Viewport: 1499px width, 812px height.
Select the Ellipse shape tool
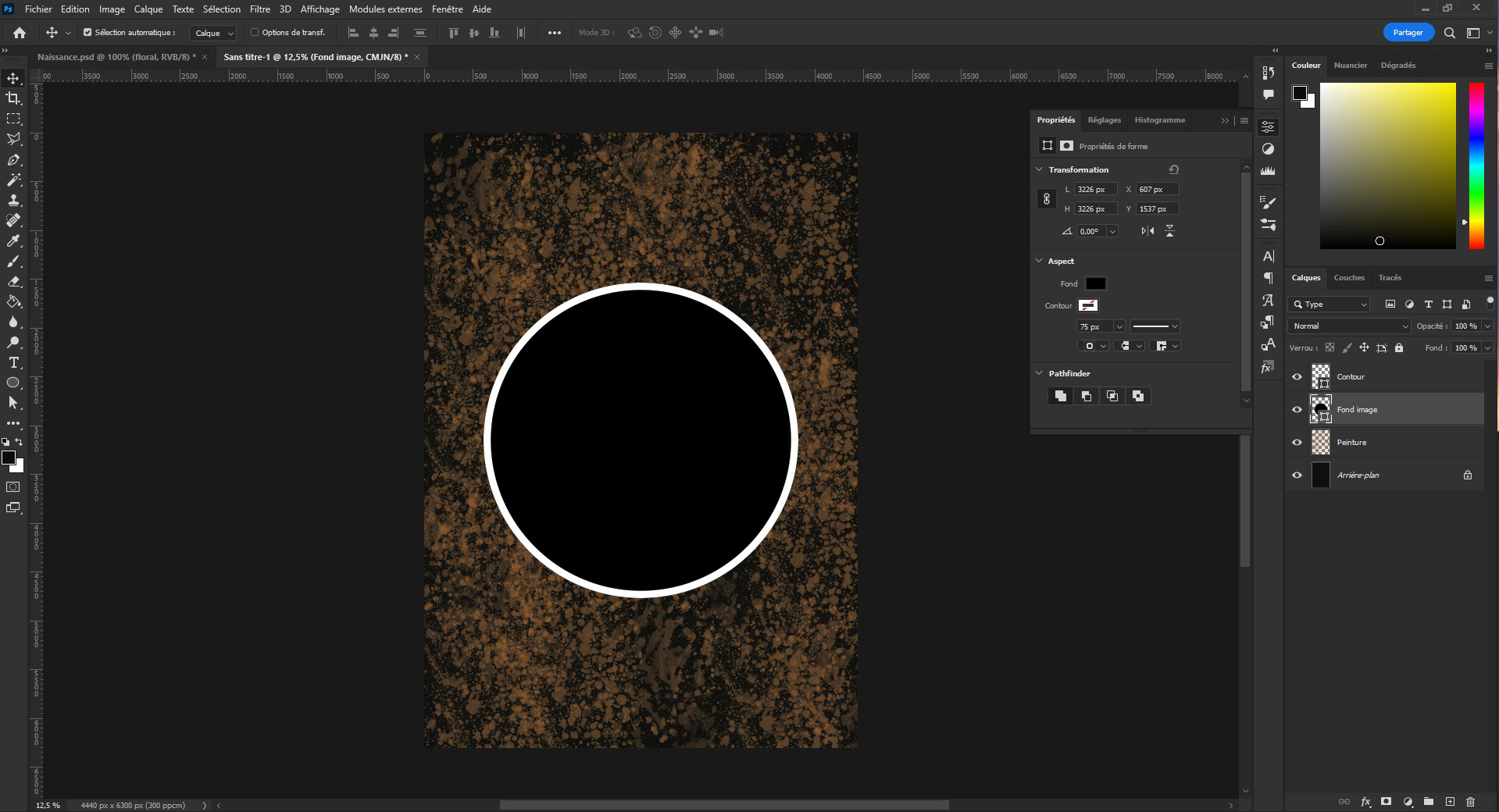(13, 383)
